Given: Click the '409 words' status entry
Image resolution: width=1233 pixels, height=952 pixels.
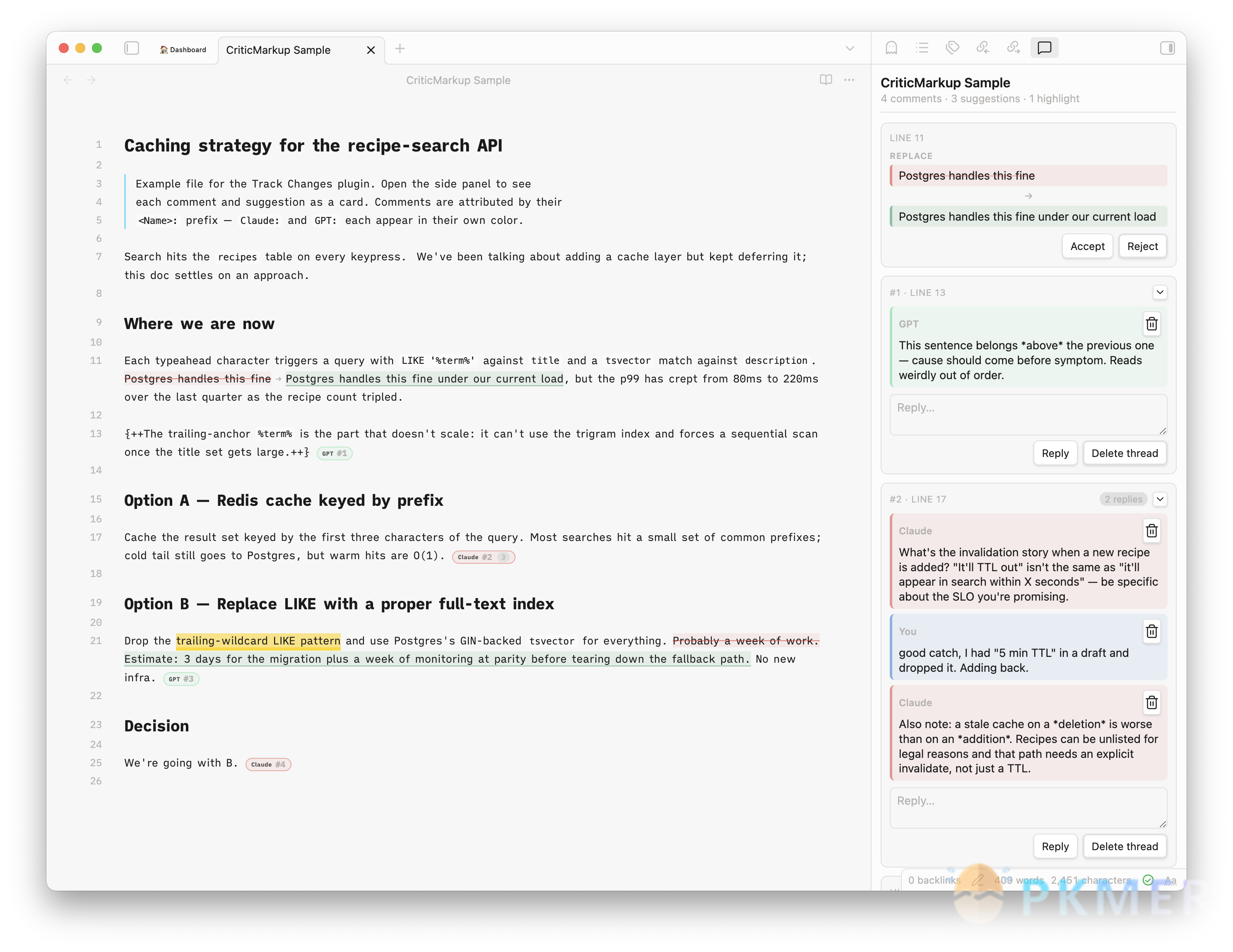Looking at the screenshot, I should pyautogui.click(x=1019, y=880).
